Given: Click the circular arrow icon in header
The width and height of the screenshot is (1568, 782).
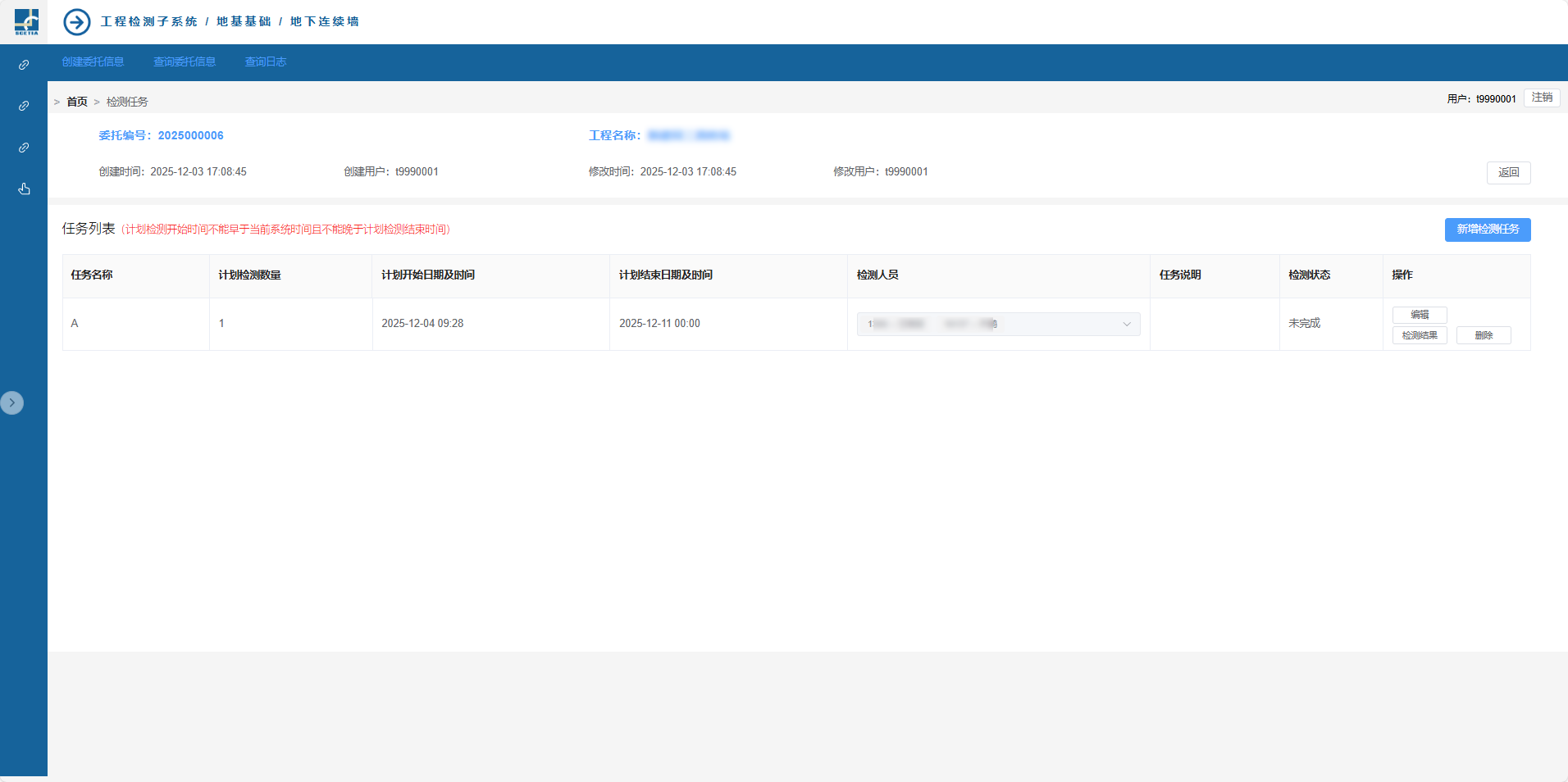Looking at the screenshot, I should click(77, 22).
